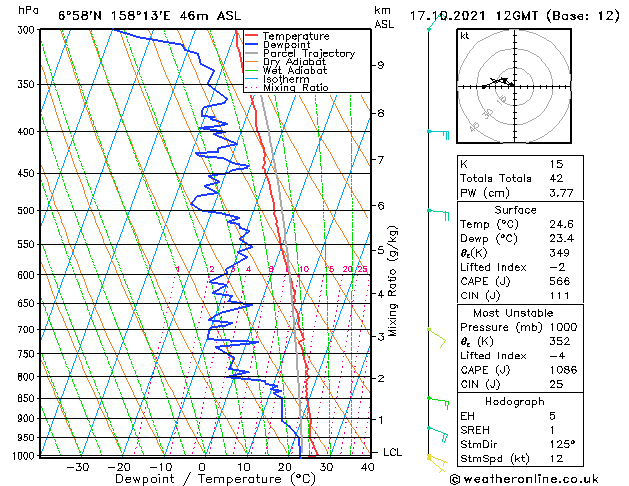Click the 40 temperature axis label
Image resolution: width=629 pixels, height=486 pixels.
point(367,467)
